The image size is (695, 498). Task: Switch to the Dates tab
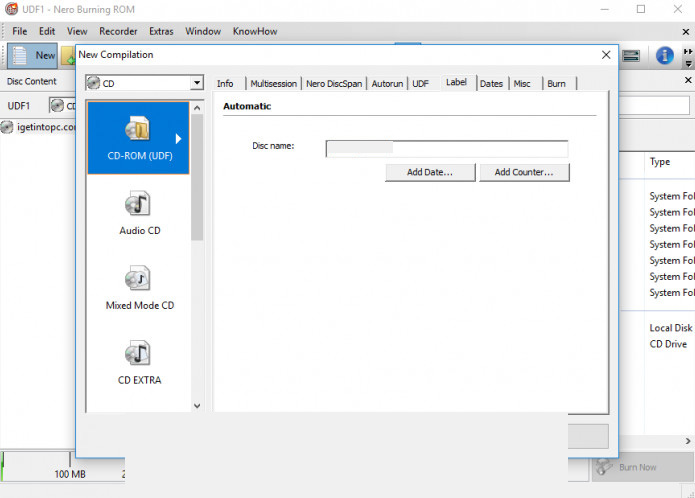point(492,83)
